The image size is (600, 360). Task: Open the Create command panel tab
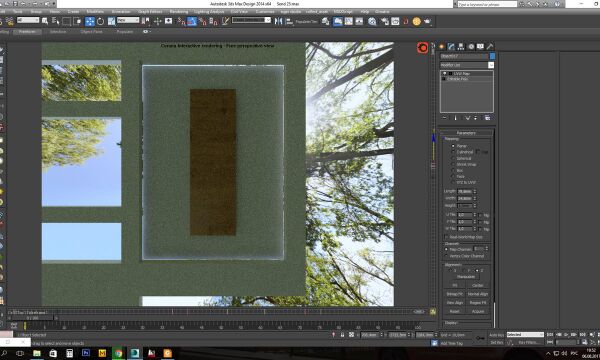click(x=442, y=46)
